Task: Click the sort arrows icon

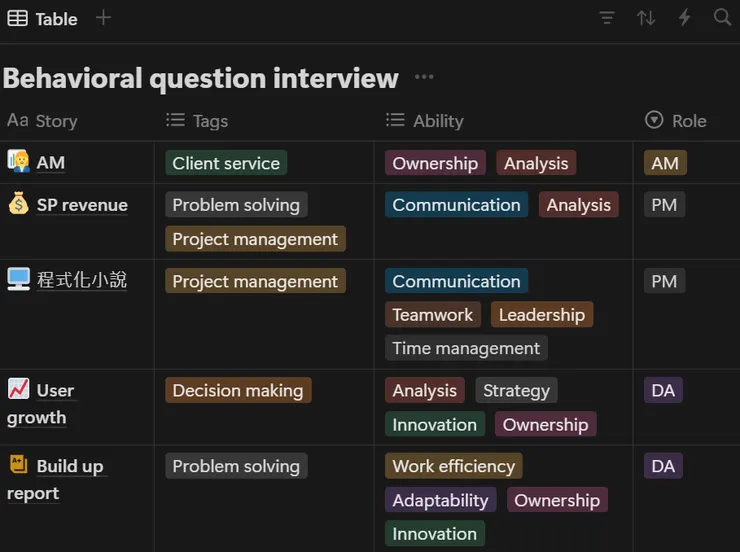Action: click(x=646, y=18)
